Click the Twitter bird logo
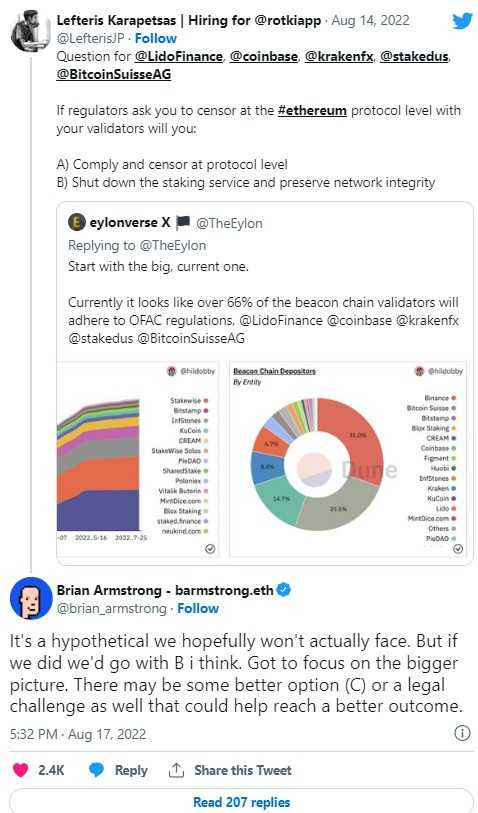The width and height of the screenshot is (478, 813). (x=462, y=21)
